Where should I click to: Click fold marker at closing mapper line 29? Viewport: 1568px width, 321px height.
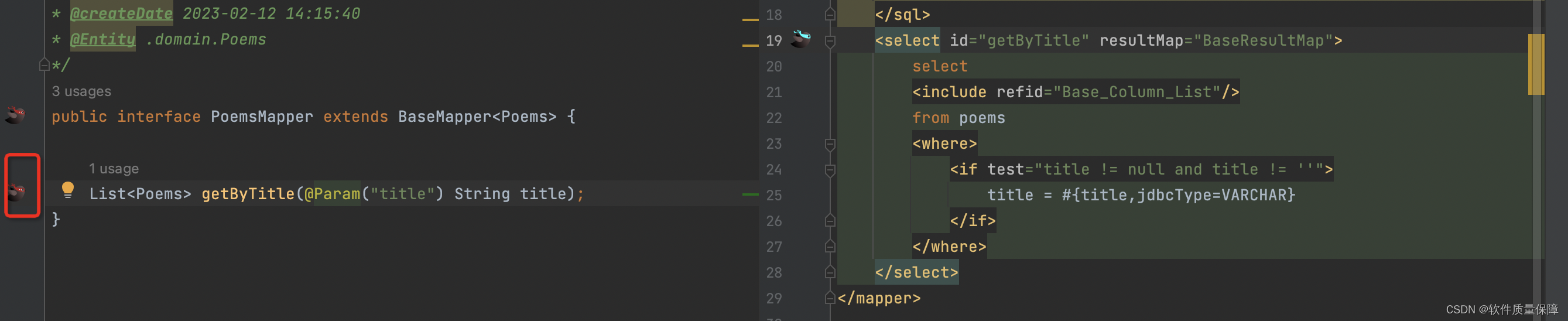click(x=830, y=298)
